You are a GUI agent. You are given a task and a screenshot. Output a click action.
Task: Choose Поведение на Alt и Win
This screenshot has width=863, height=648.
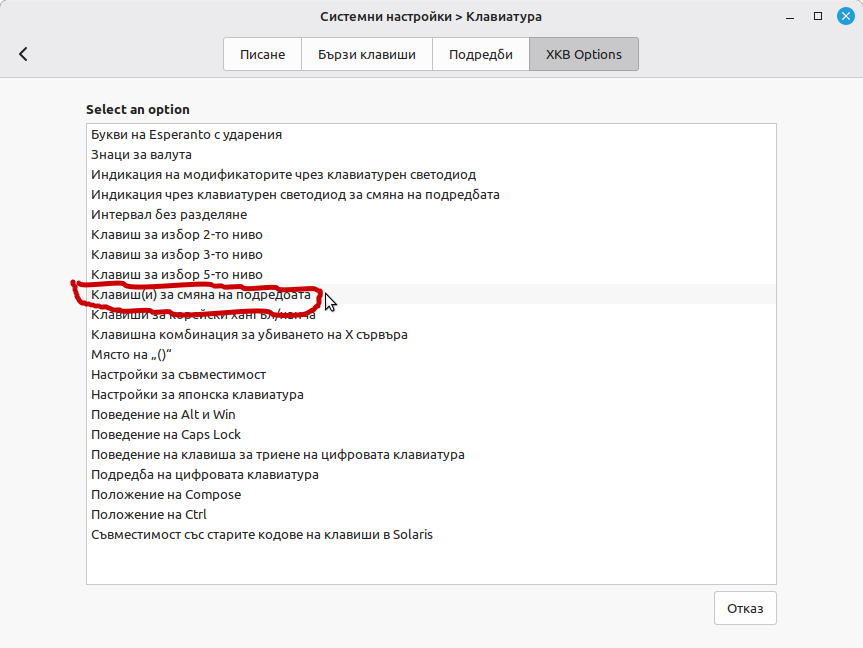click(432, 415)
